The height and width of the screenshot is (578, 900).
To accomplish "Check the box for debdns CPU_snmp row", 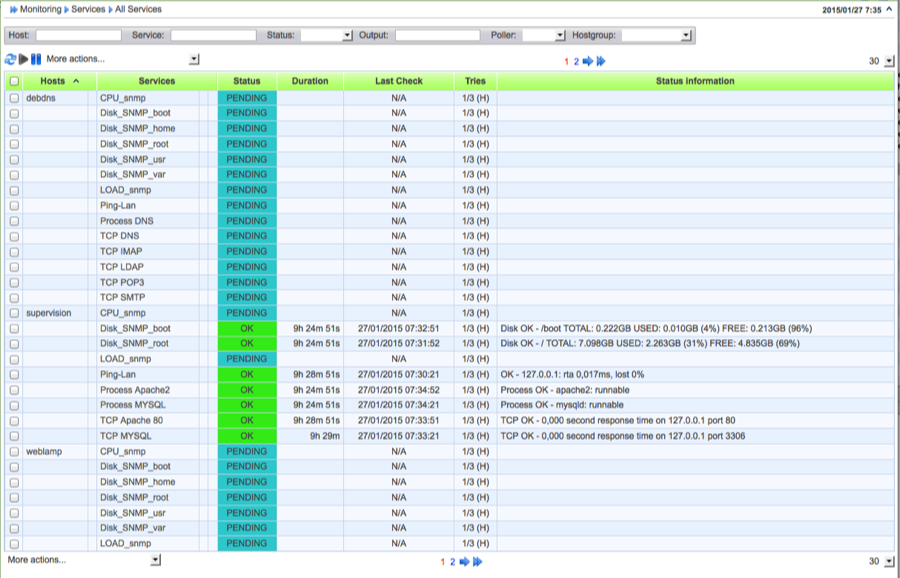I will point(14,98).
